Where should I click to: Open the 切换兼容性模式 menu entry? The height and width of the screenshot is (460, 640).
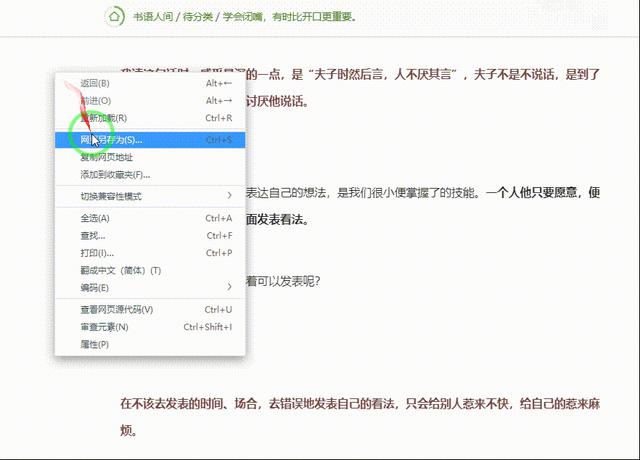point(150,196)
